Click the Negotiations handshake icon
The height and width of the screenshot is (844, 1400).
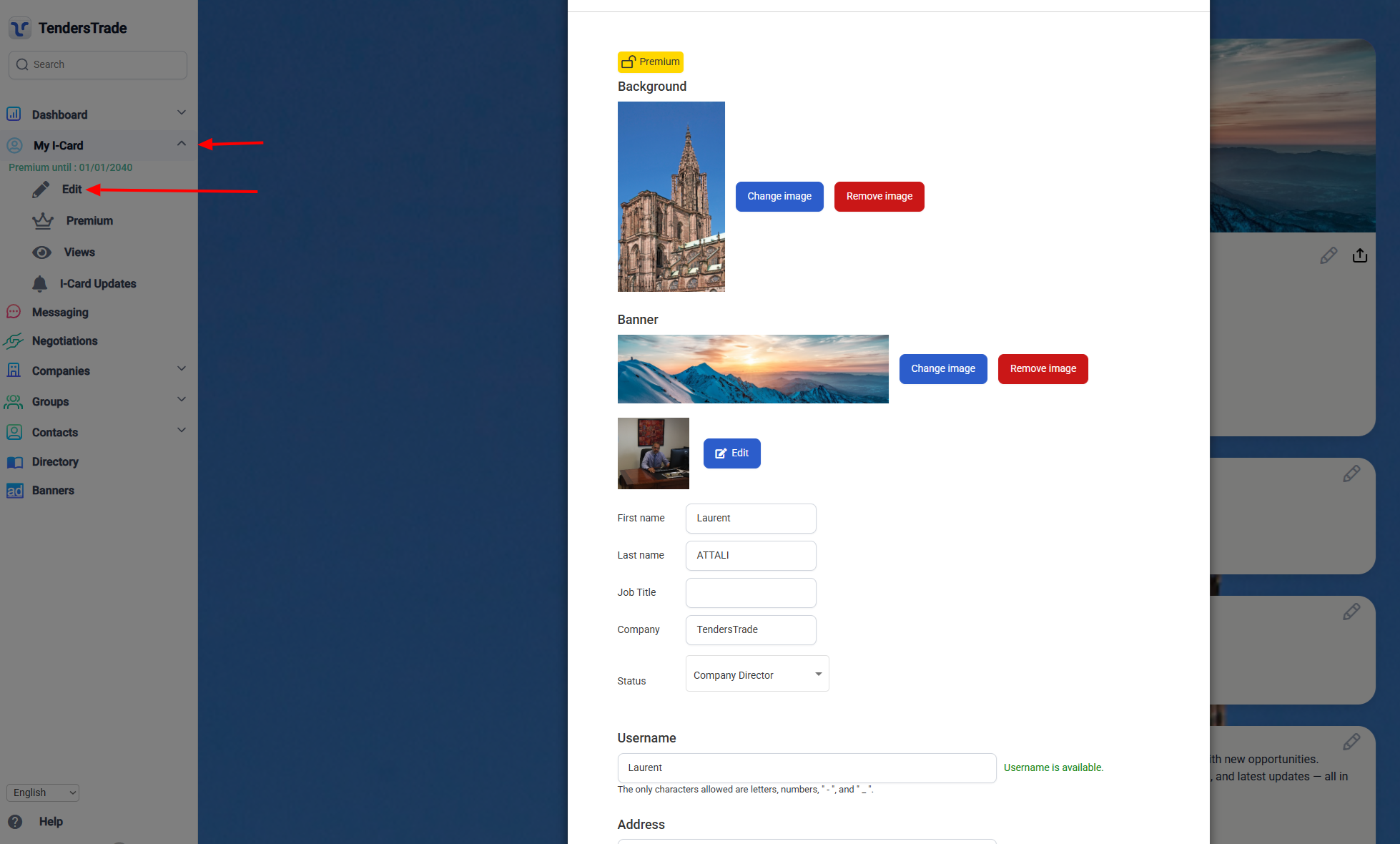[x=14, y=341]
